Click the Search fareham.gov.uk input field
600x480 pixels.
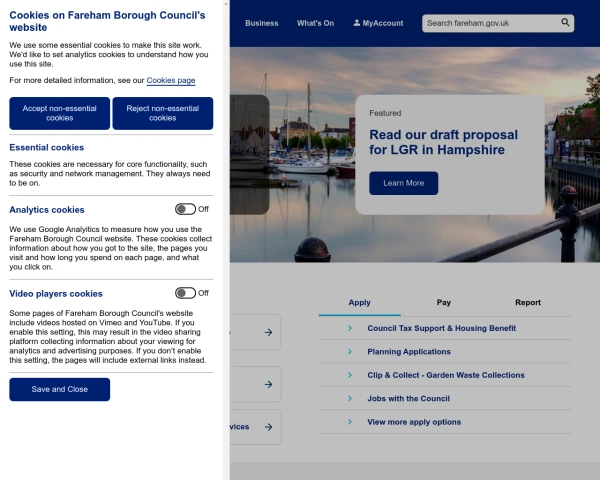[490, 22]
